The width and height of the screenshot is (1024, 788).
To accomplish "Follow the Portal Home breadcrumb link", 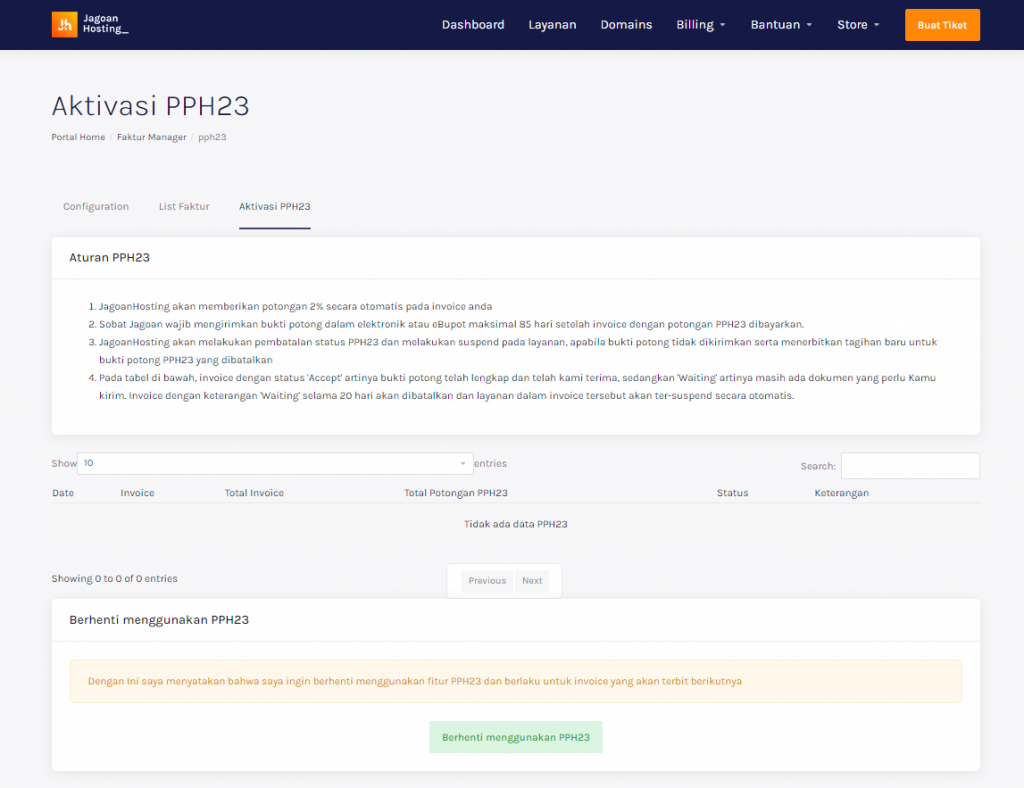I will 78,137.
